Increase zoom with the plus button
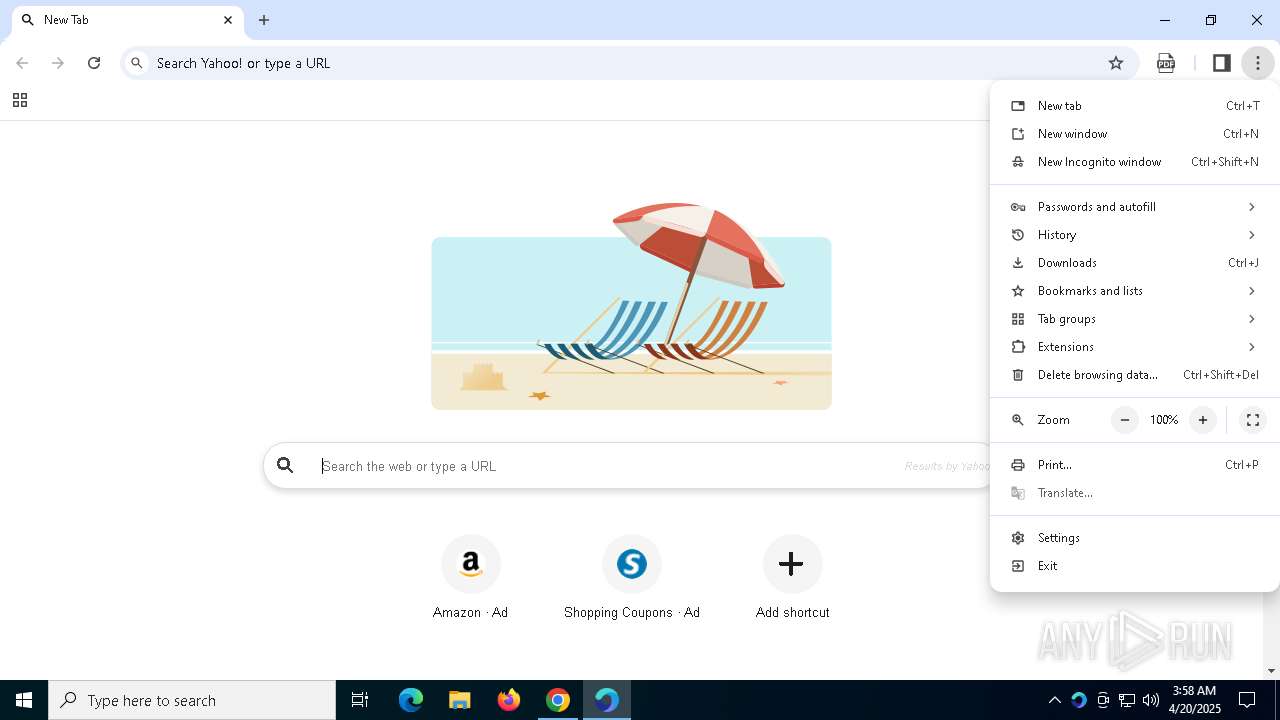This screenshot has width=1280, height=720. 1203,420
